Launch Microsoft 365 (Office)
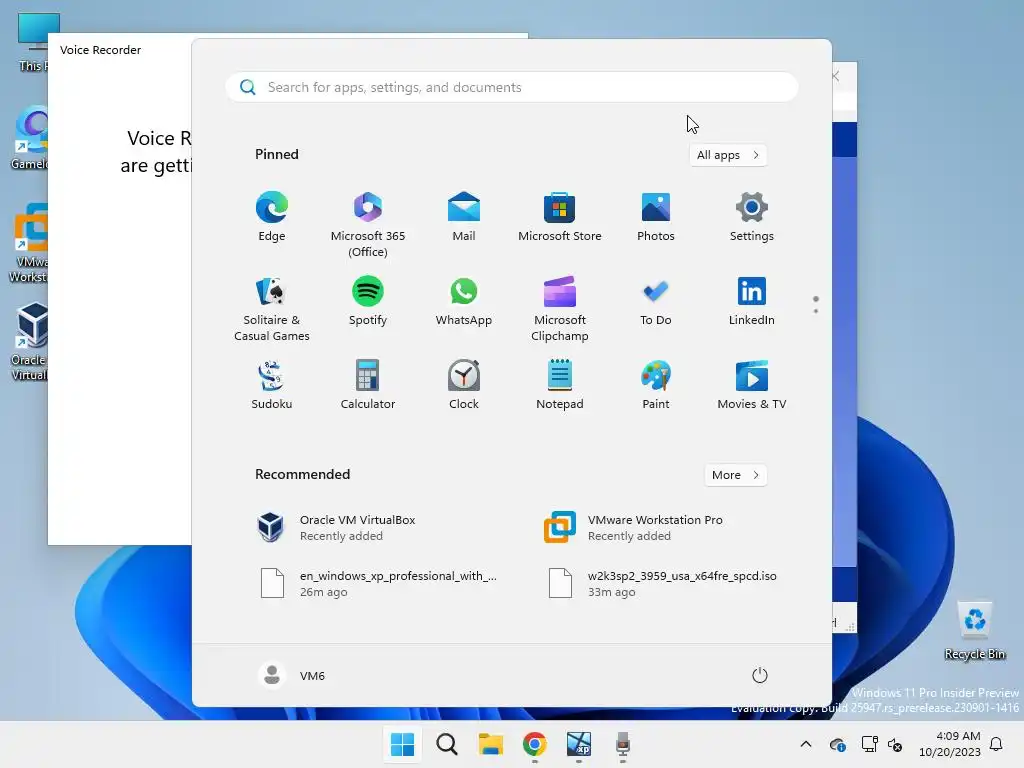This screenshot has width=1024, height=768. pyautogui.click(x=368, y=225)
